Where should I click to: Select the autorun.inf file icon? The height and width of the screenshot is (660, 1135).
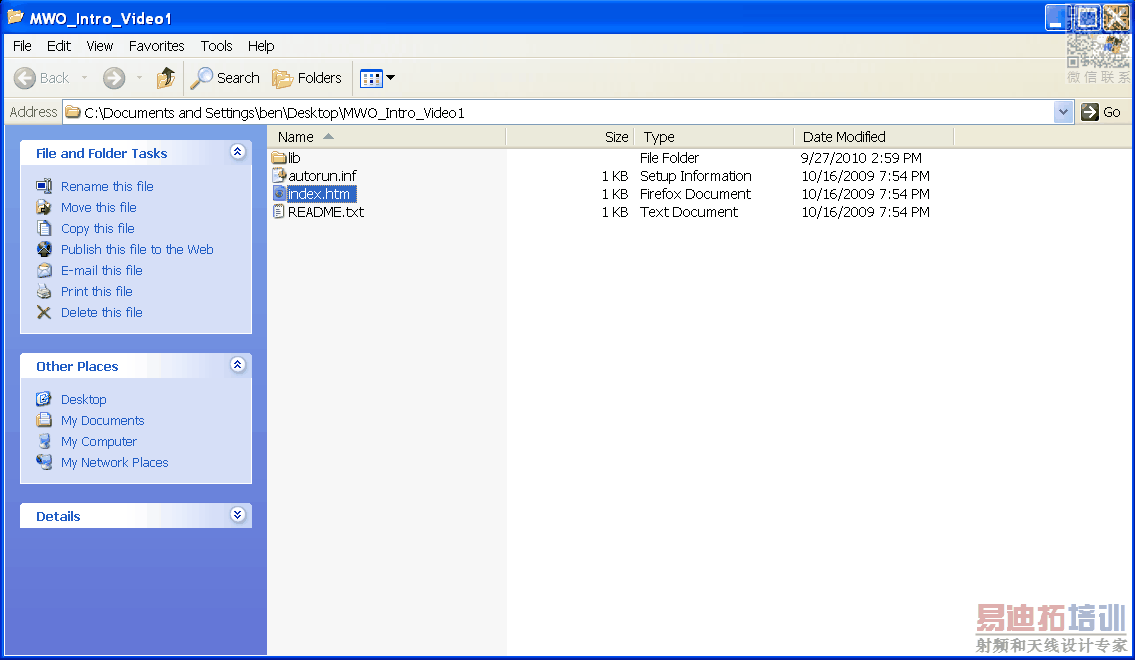[279, 175]
